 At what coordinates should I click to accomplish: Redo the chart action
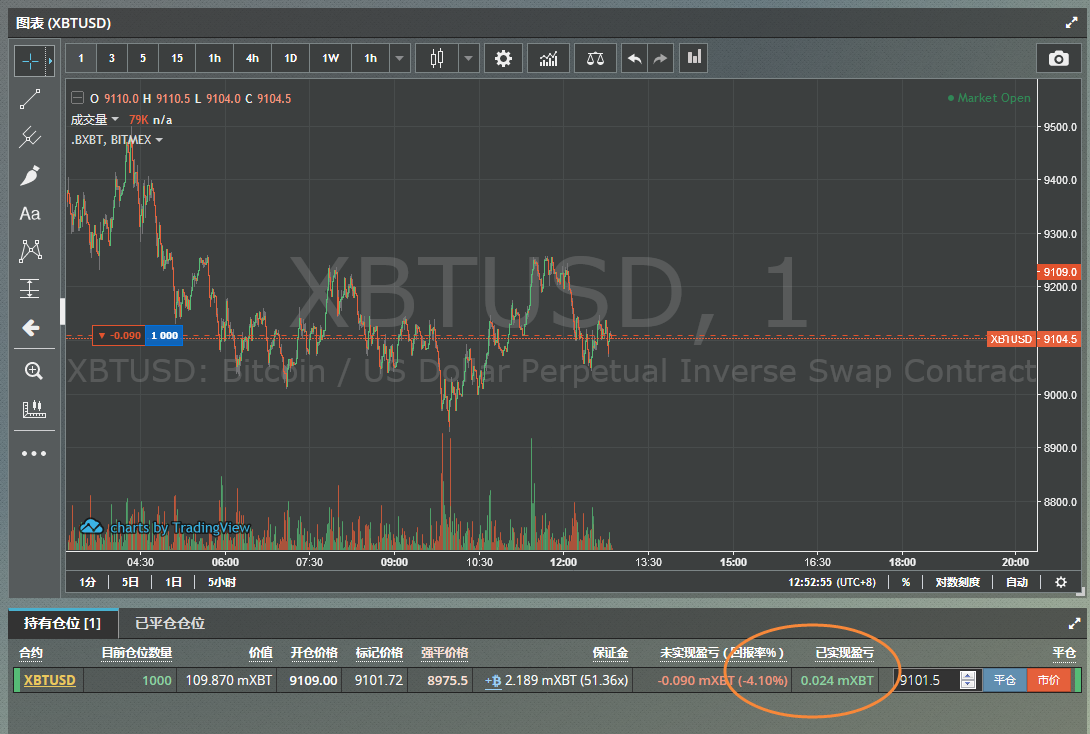tap(660, 58)
